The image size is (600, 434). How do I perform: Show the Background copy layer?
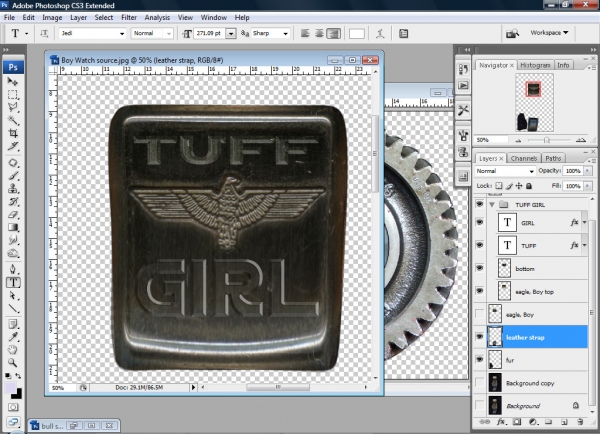pyautogui.click(x=479, y=383)
